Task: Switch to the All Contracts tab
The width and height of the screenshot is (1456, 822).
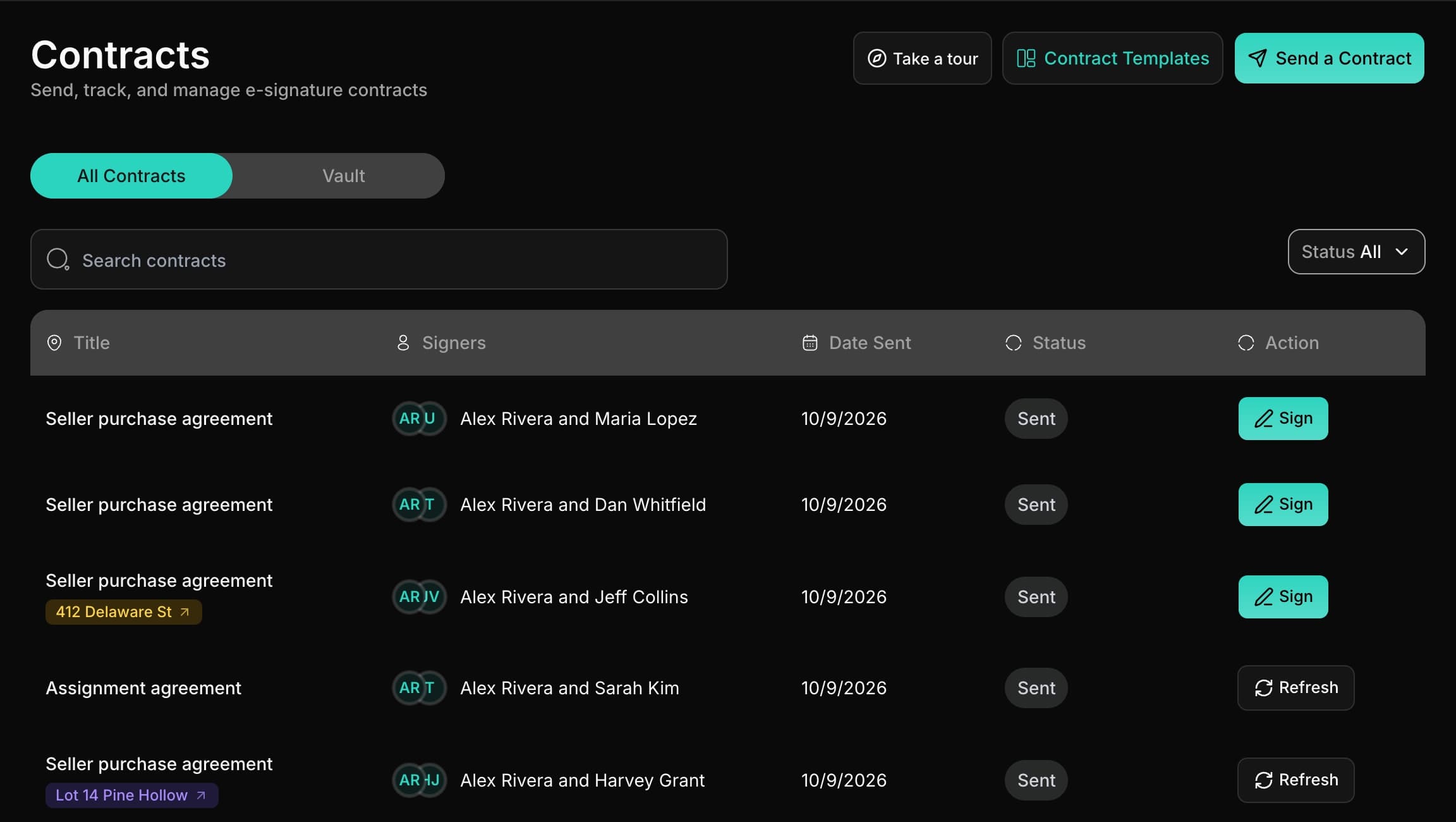Action: point(131,176)
